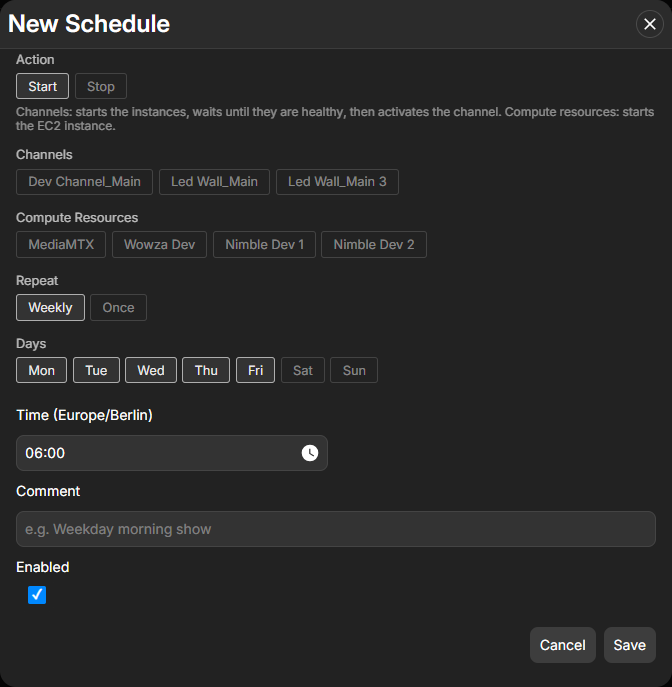Click the 06:00 time field

click(172, 453)
